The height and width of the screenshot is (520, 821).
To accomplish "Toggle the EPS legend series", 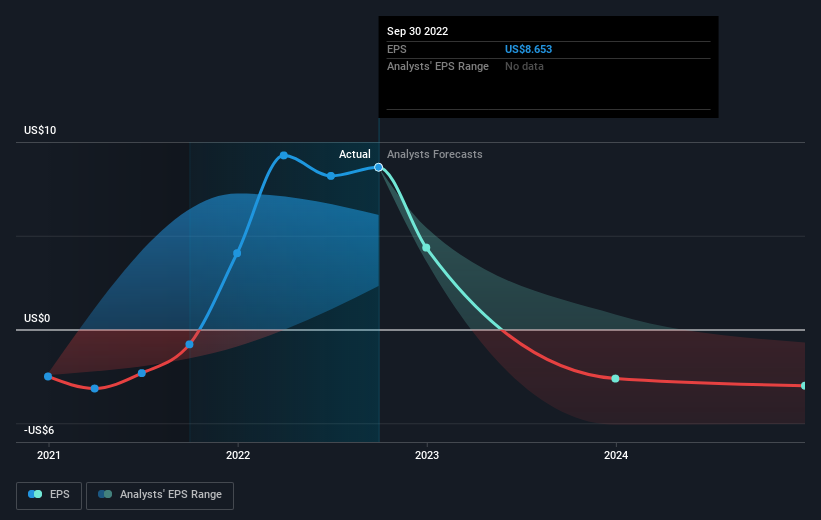I will tap(49, 495).
